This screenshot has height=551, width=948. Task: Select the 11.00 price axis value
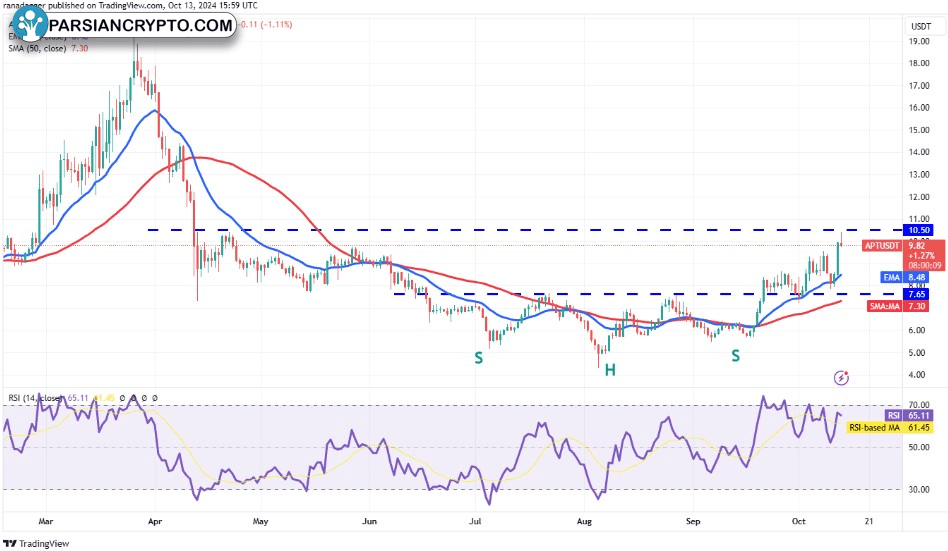click(918, 218)
